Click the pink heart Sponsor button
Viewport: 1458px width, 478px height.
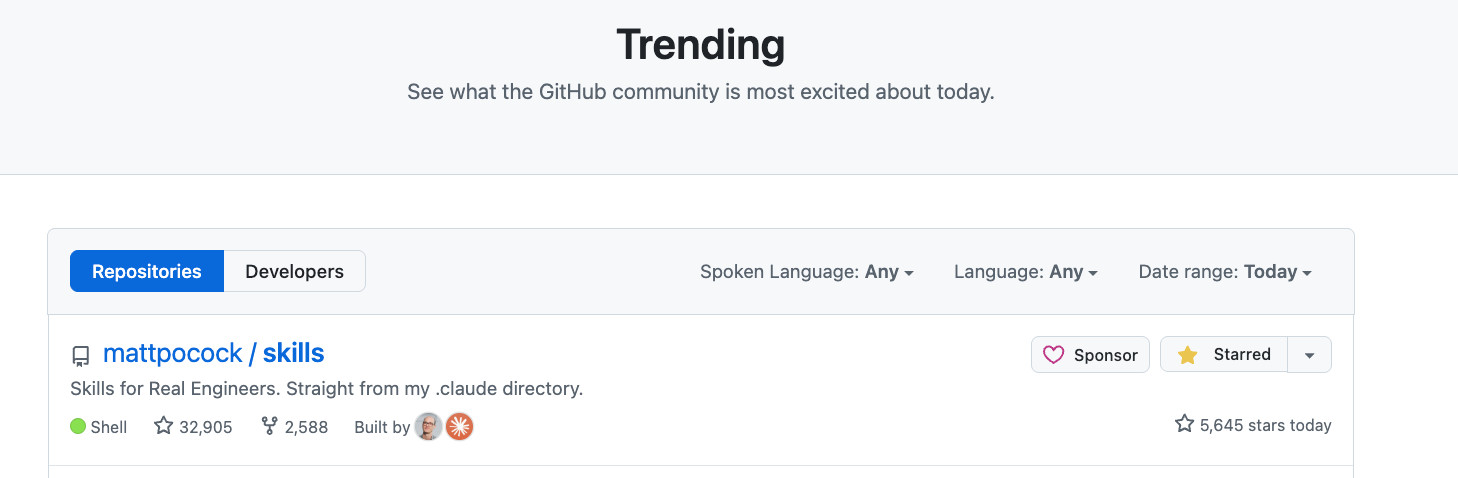[1090, 355]
